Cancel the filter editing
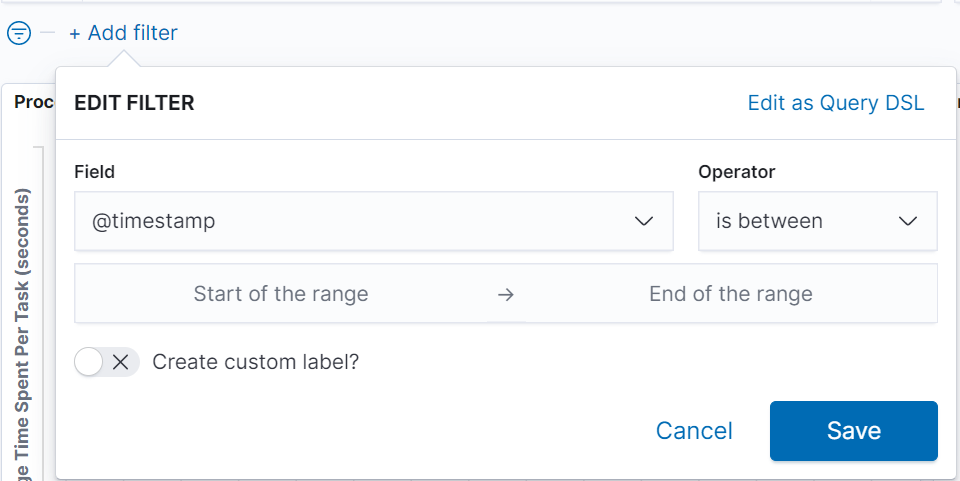 pyautogui.click(x=694, y=431)
